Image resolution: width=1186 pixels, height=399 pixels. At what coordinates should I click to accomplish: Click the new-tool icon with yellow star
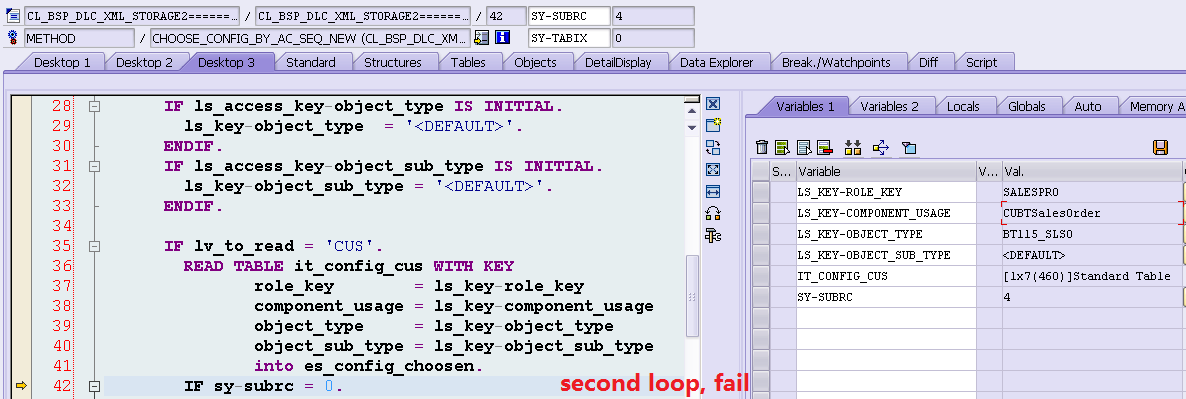point(713,125)
